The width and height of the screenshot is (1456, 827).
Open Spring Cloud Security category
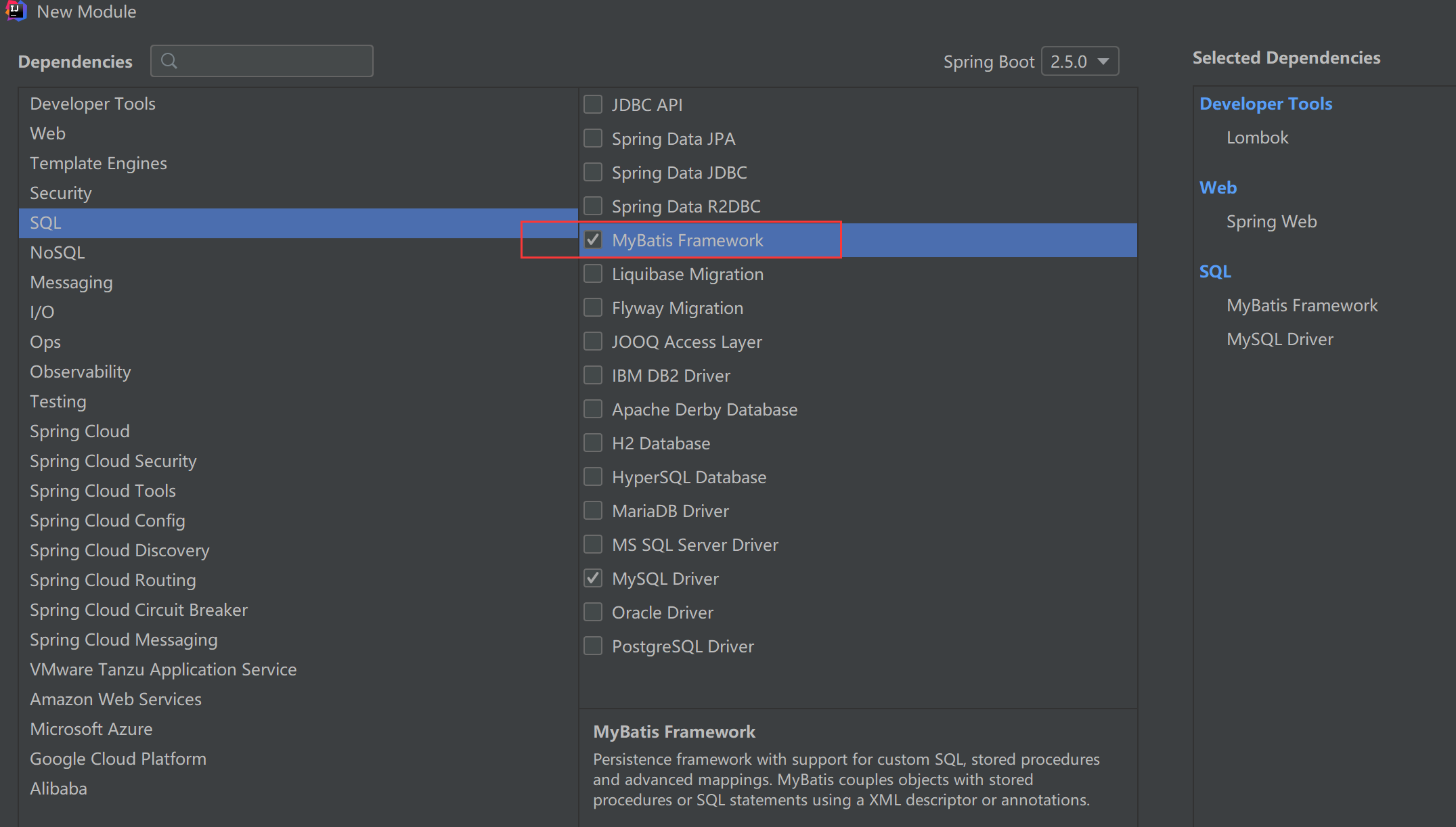click(299, 461)
